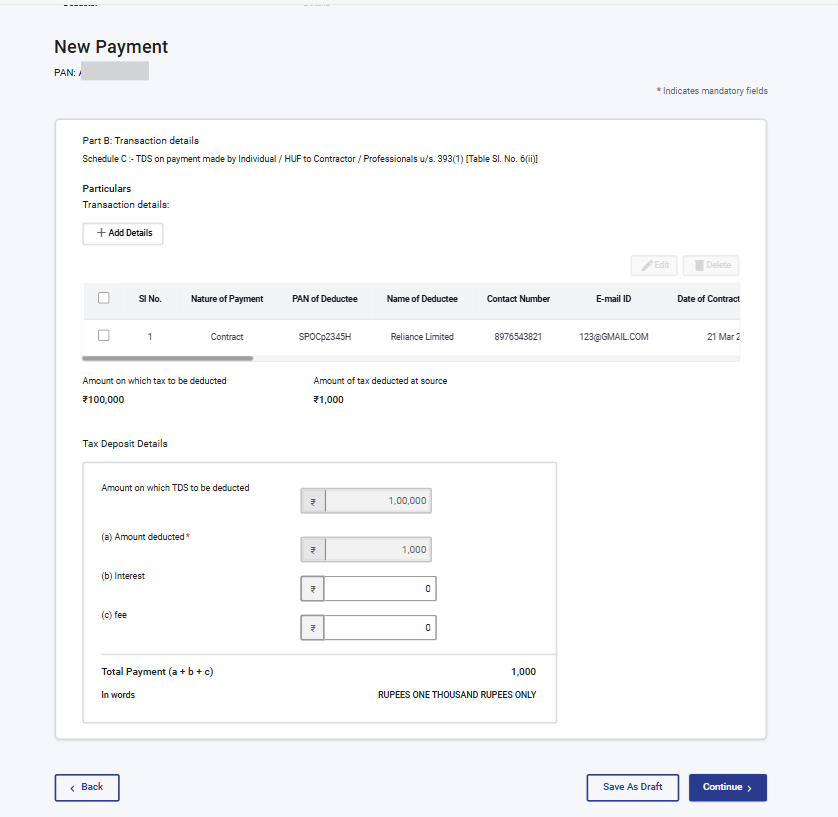
Task: Click the fee input field
Action: tap(380, 627)
